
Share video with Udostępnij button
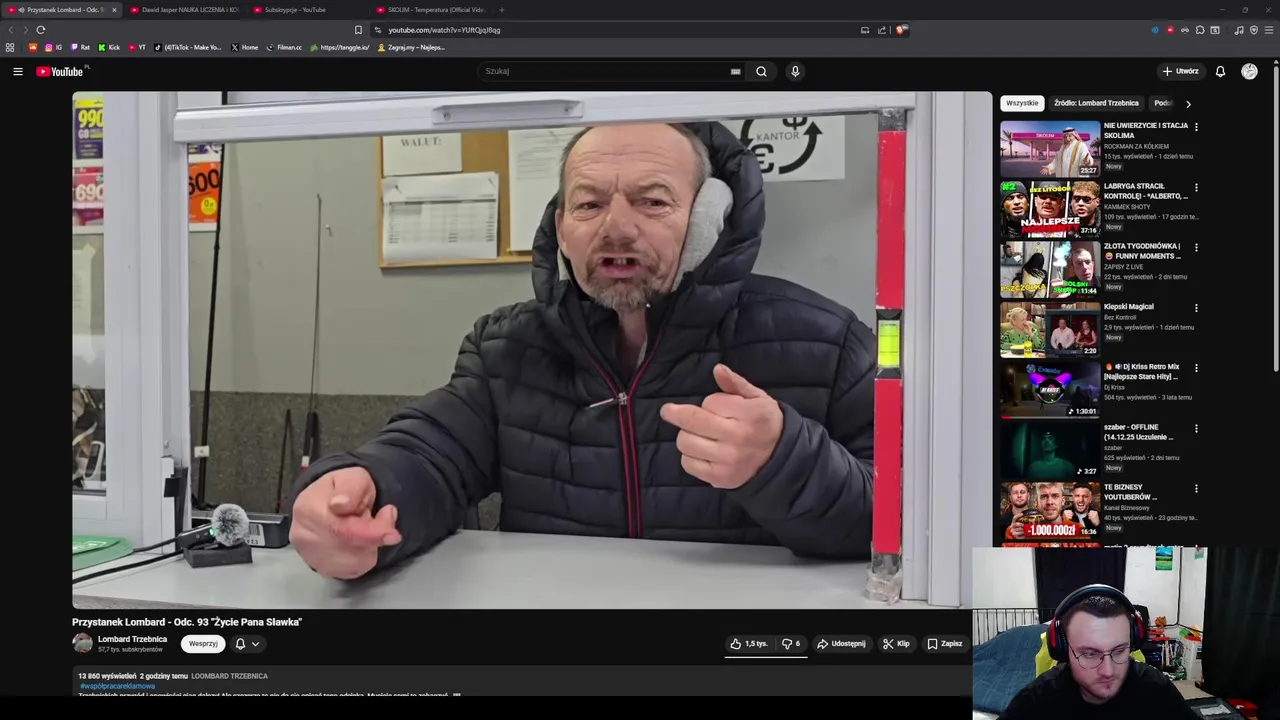click(841, 644)
